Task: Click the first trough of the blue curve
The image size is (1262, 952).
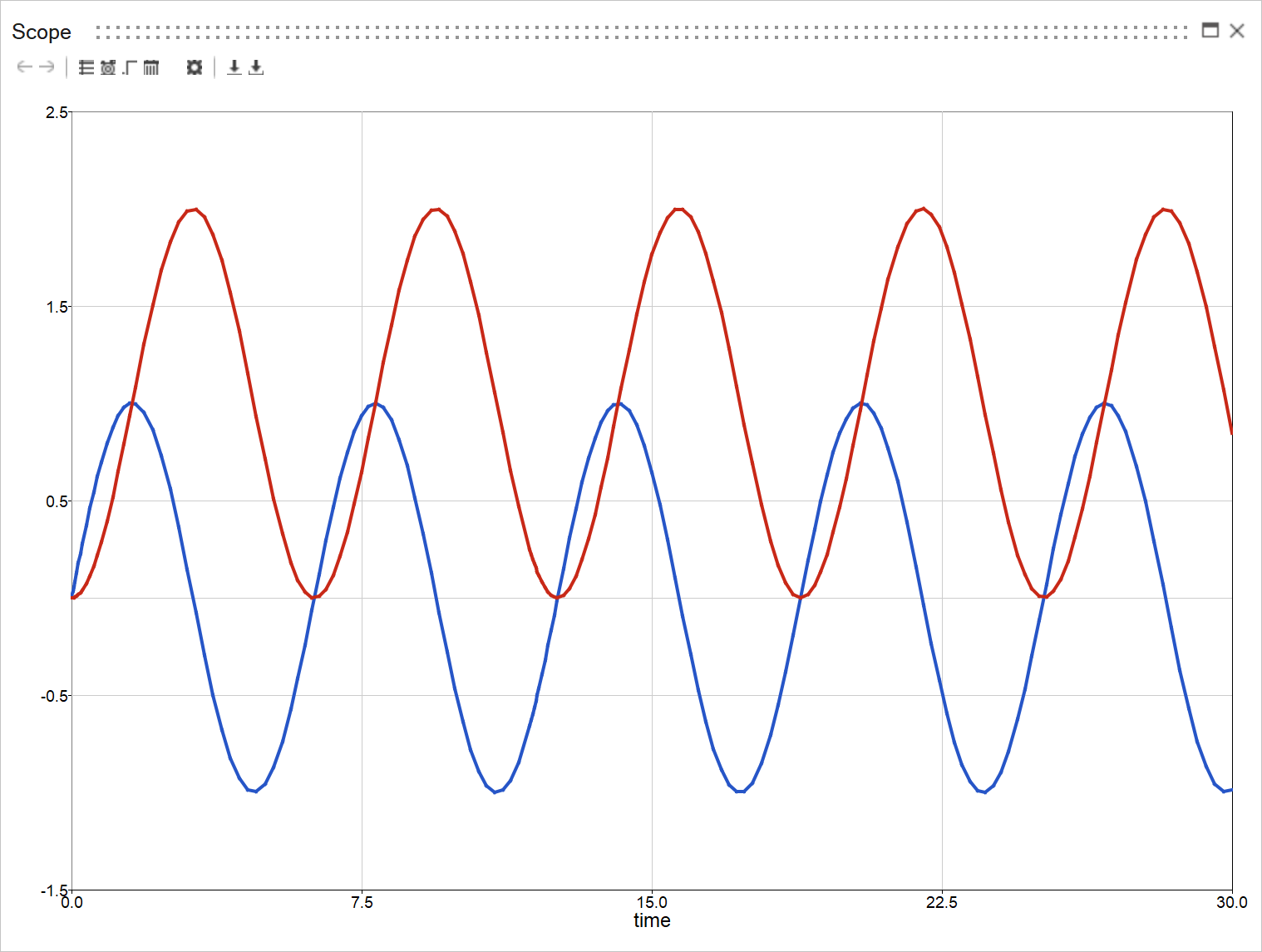Action: pos(254,791)
